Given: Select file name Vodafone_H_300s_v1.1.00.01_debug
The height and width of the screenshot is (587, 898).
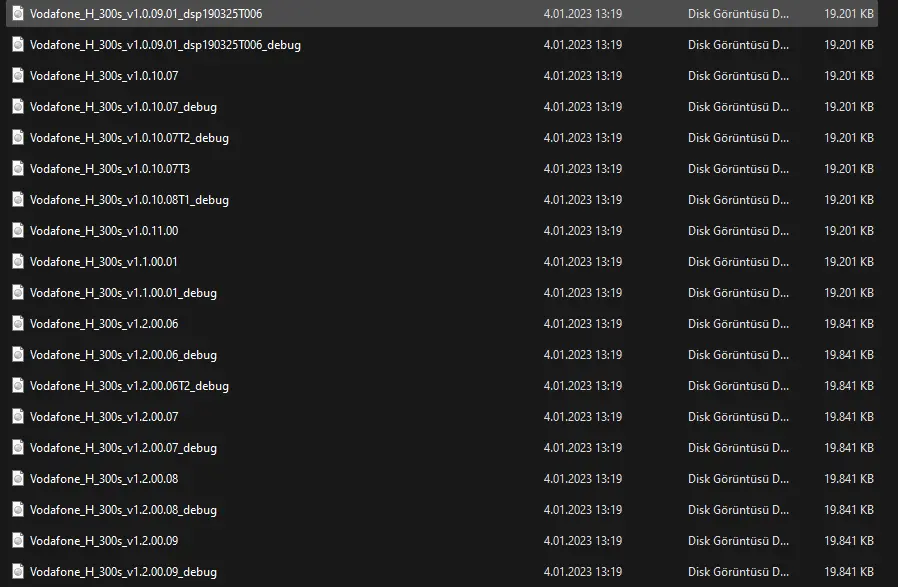Looking at the screenshot, I should (x=123, y=293).
